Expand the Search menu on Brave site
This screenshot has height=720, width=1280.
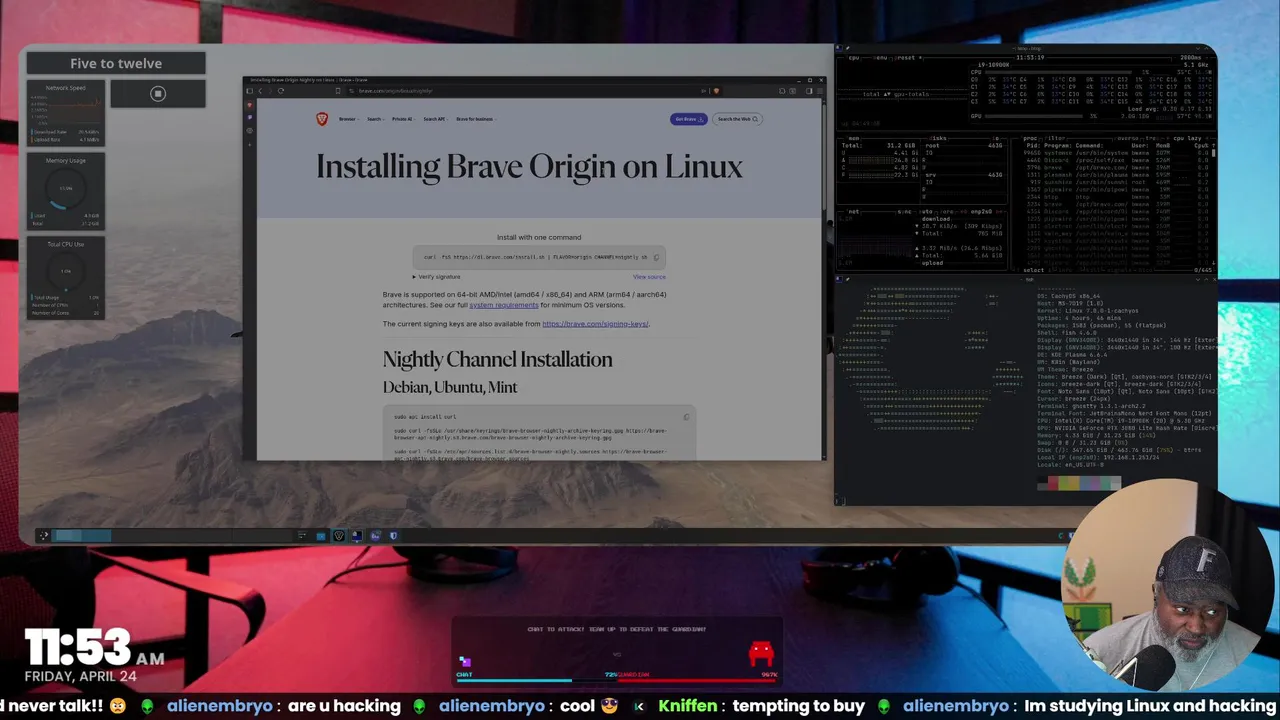click(x=375, y=119)
